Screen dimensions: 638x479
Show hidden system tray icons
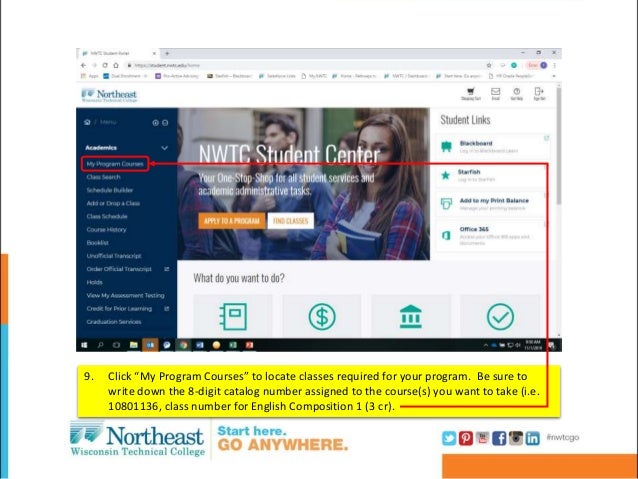click(485, 345)
